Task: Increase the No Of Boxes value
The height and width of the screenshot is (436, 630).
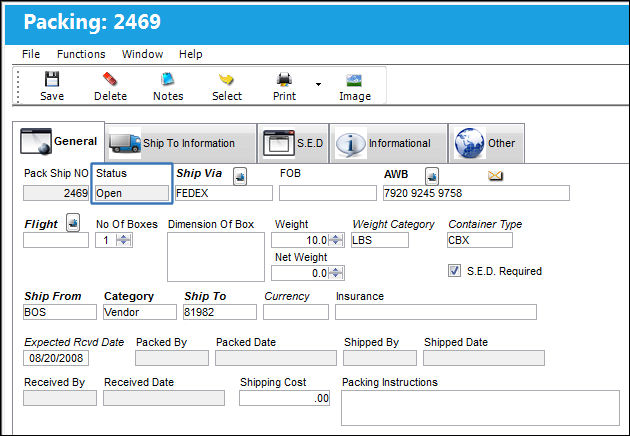Action: tap(123, 237)
